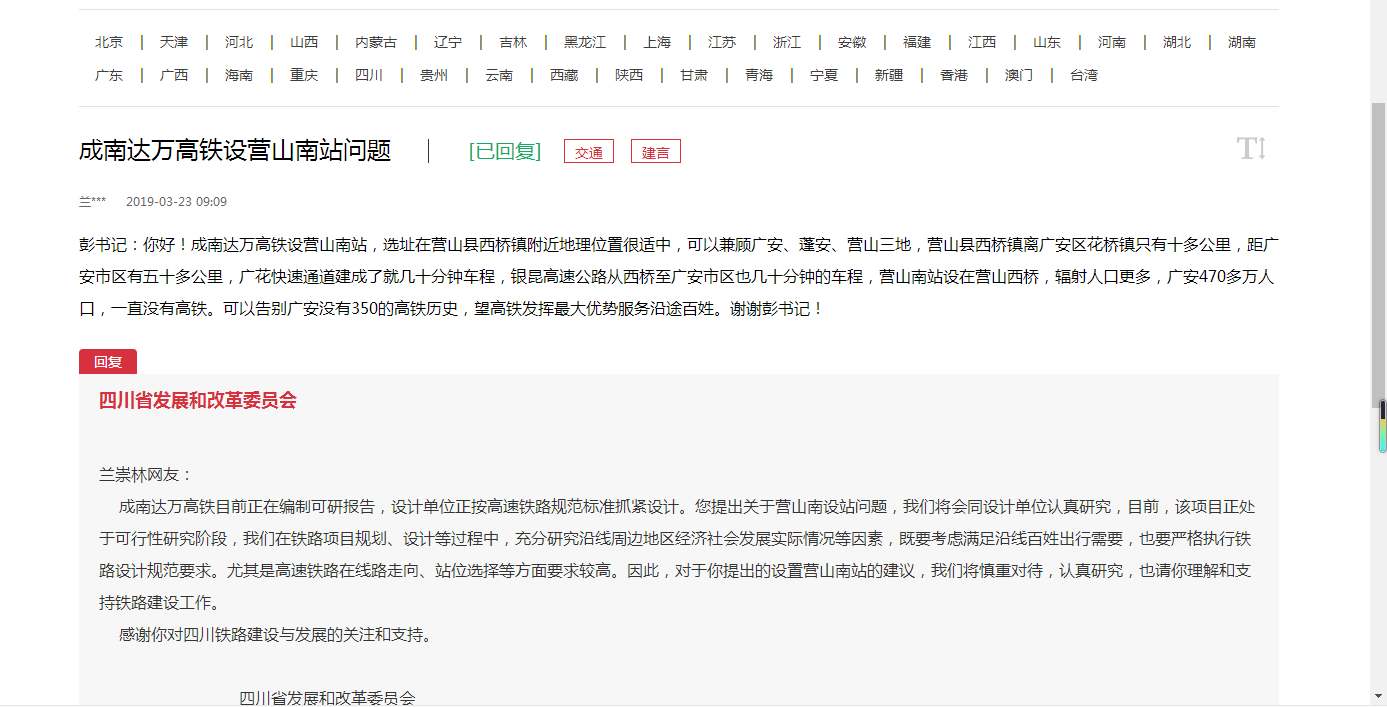Select the 香港 region link

click(x=954, y=75)
